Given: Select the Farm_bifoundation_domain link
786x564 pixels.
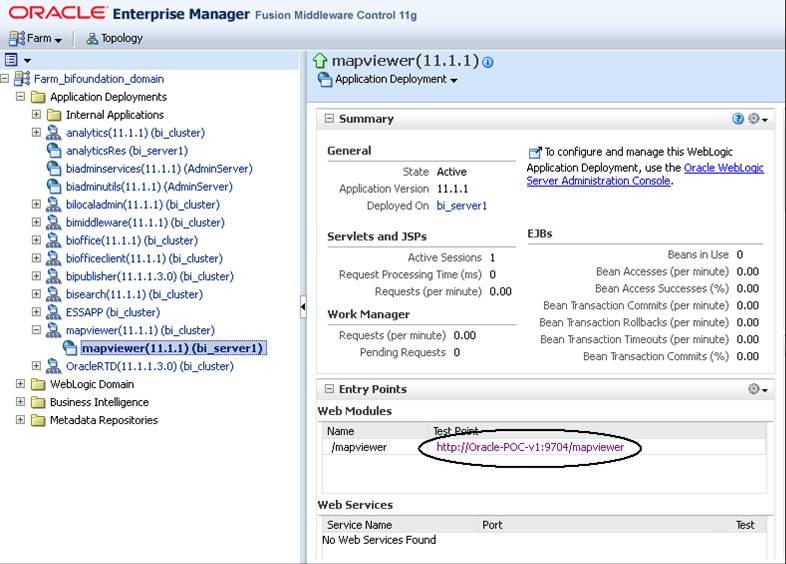Looking at the screenshot, I should [x=99, y=79].
